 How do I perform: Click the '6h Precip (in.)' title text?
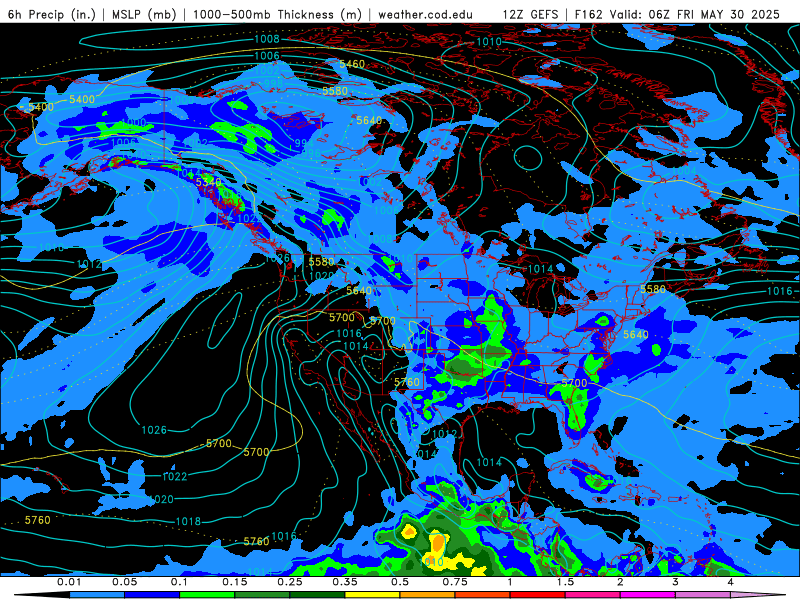tap(52, 14)
